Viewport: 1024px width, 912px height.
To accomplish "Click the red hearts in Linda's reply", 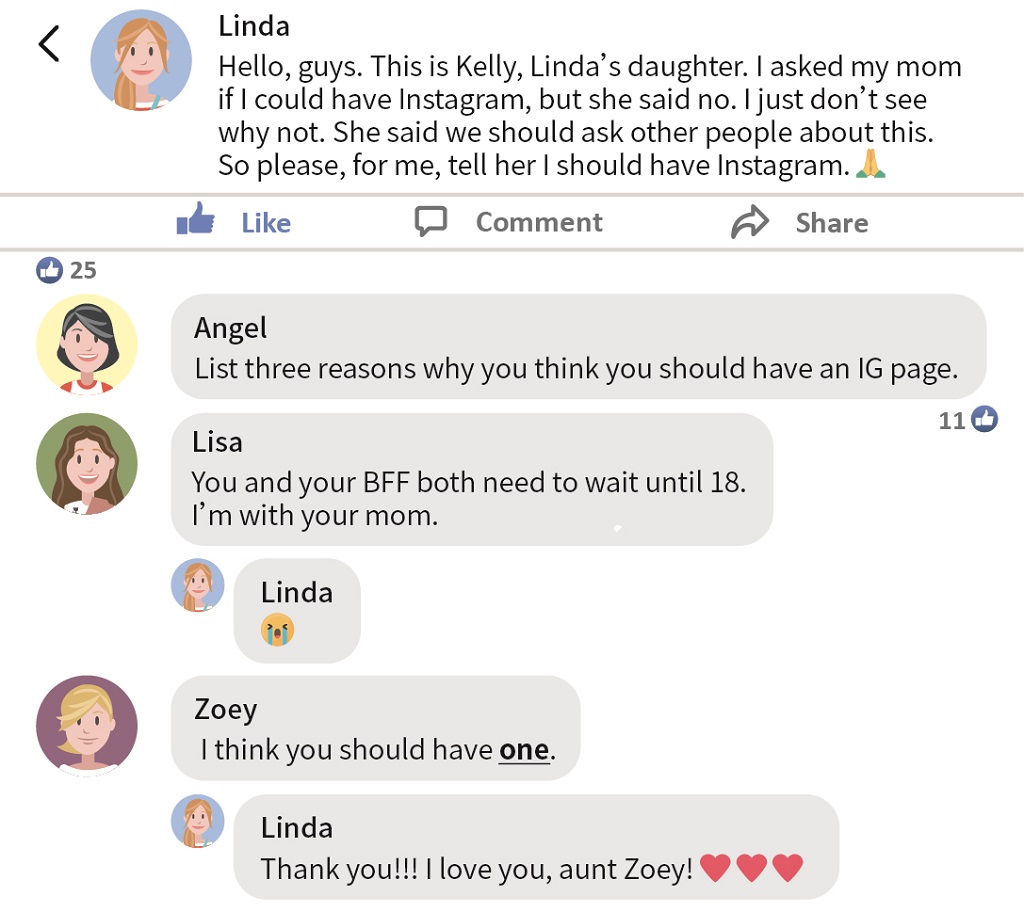I will (752, 868).
